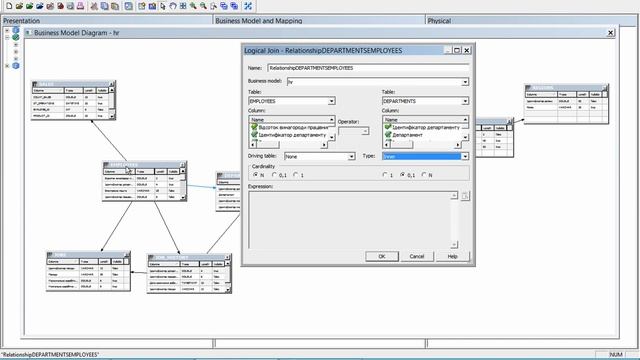Click the Cut scissors toolbar icon

tap(94, 6)
